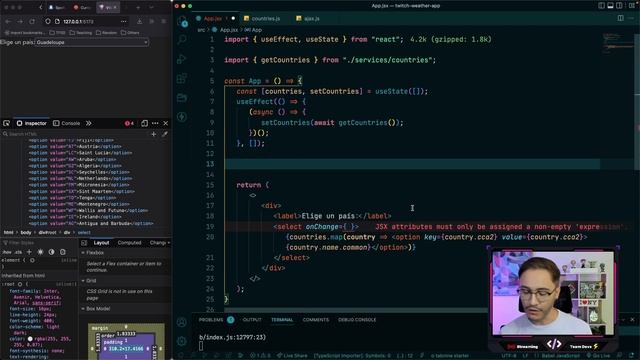
Task: Open the overflow dropdown next to Changes tab
Action: coord(169,243)
